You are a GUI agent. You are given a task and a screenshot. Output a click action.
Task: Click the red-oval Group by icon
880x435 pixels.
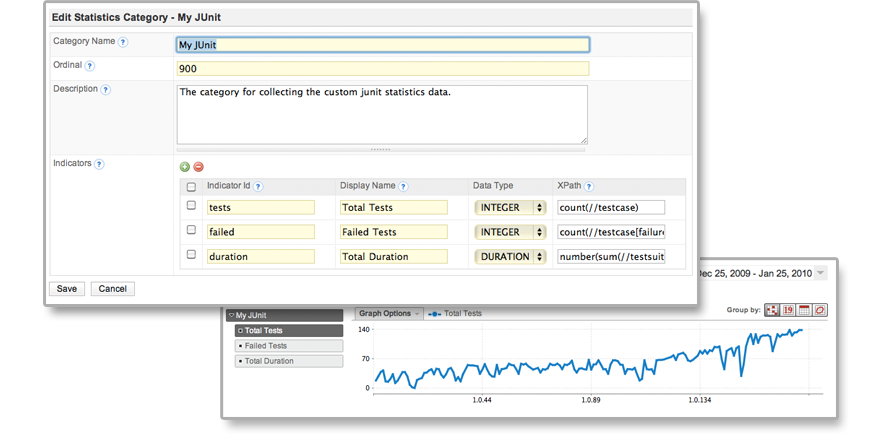pos(820,310)
